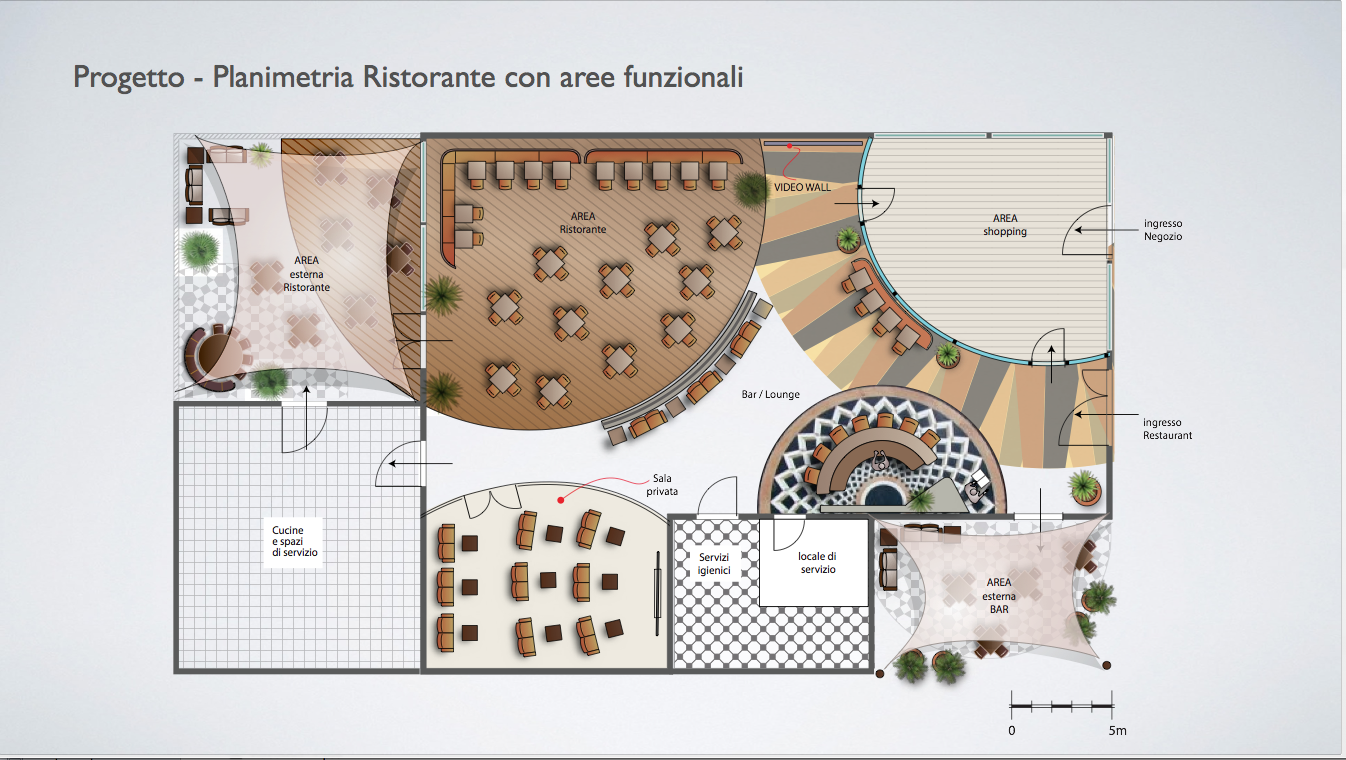Click the 'ingresso Restaurant' label
The image size is (1346, 760).
pos(1168,429)
